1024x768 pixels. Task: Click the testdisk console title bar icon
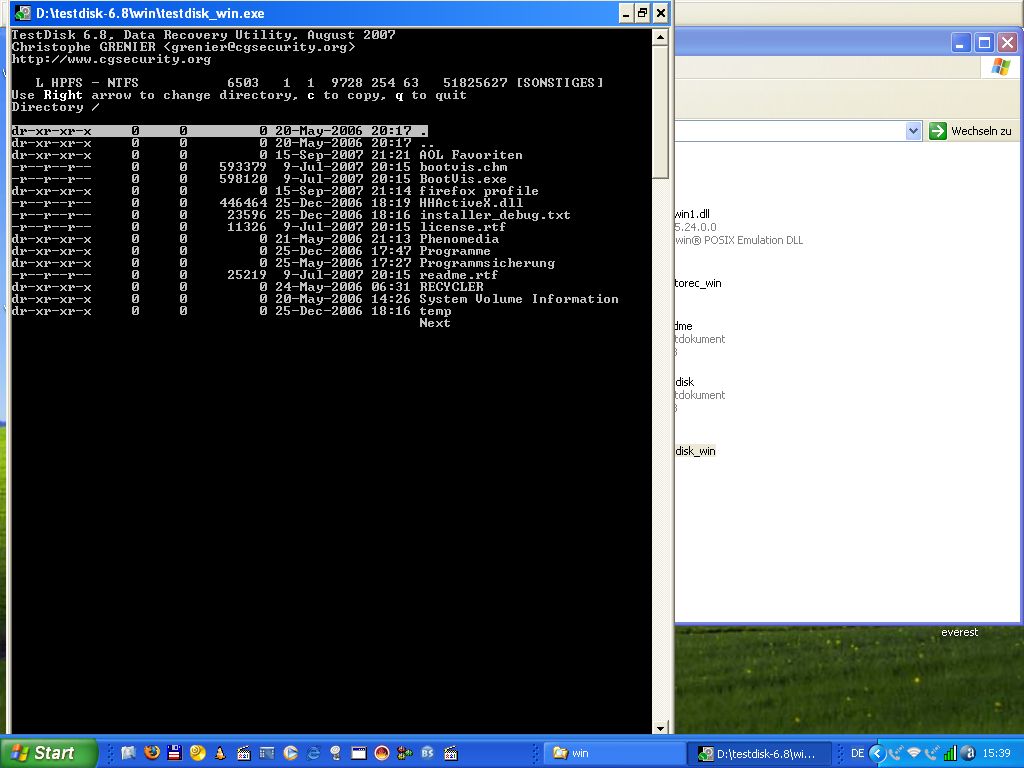[23, 12]
